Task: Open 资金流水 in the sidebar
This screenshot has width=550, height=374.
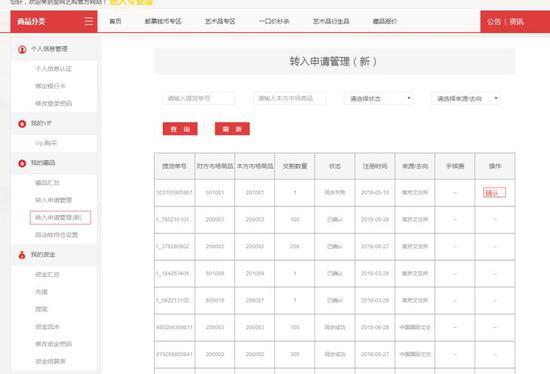Action: click(x=47, y=327)
